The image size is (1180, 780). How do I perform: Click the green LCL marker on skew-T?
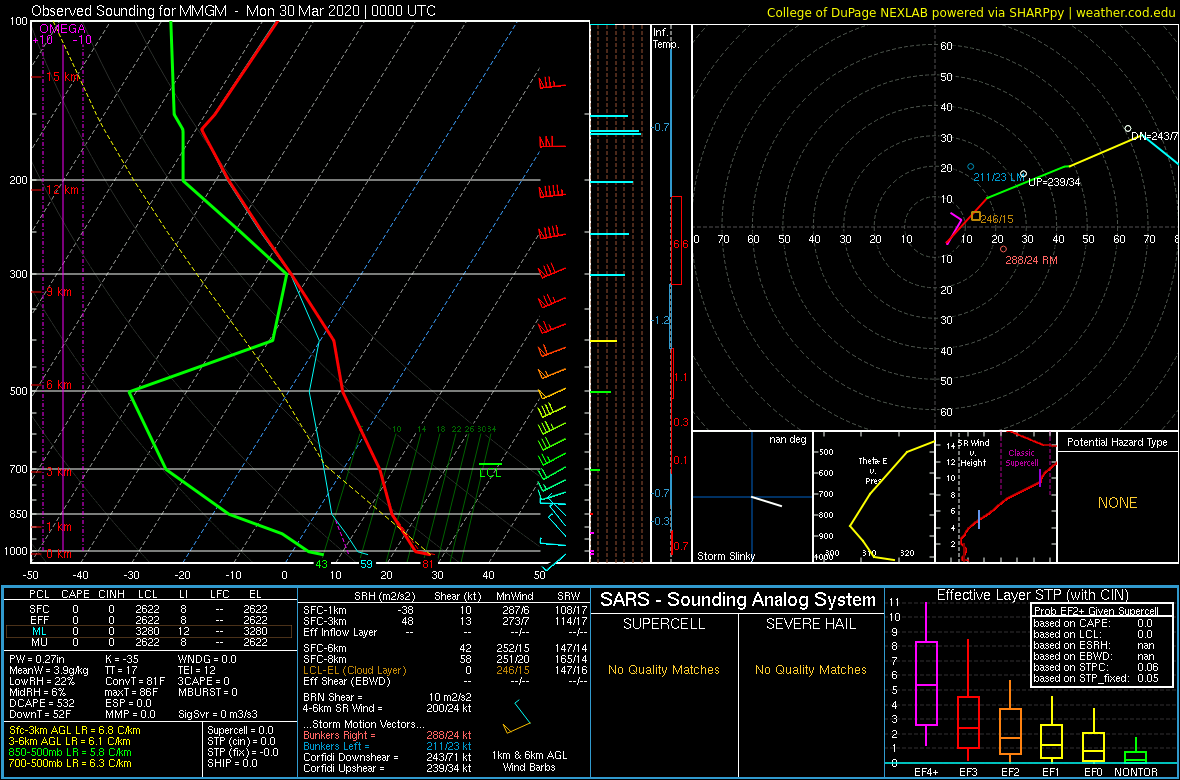click(x=490, y=469)
